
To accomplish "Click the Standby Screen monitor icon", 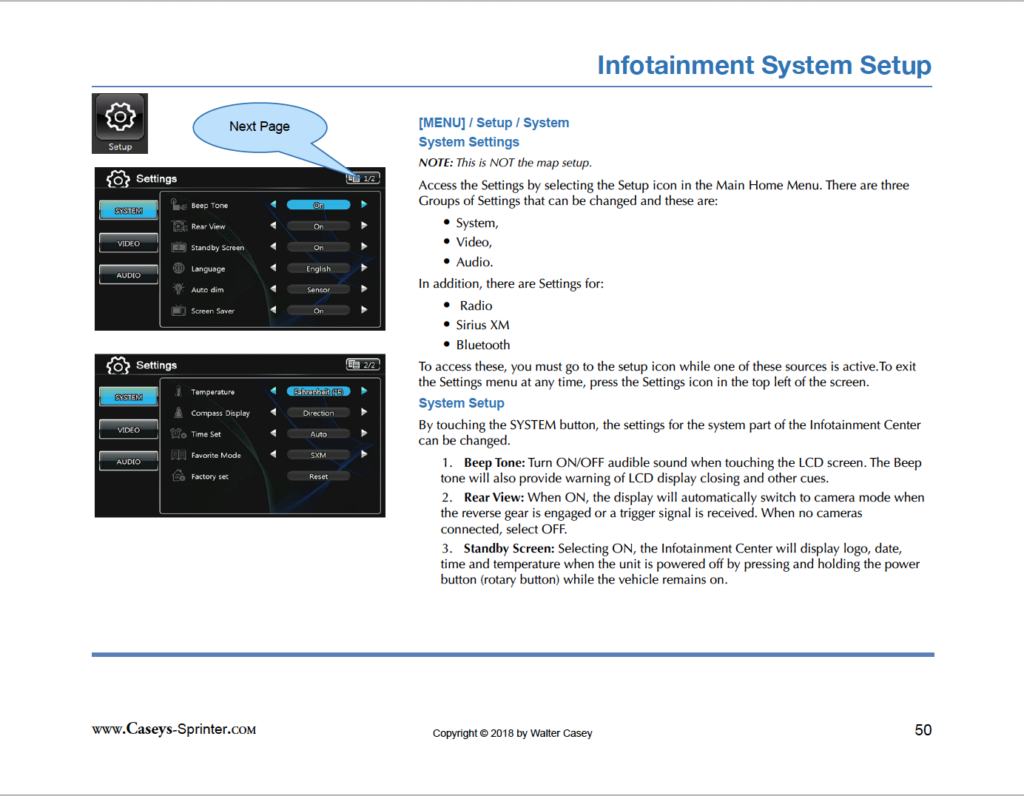I will tap(178, 248).
